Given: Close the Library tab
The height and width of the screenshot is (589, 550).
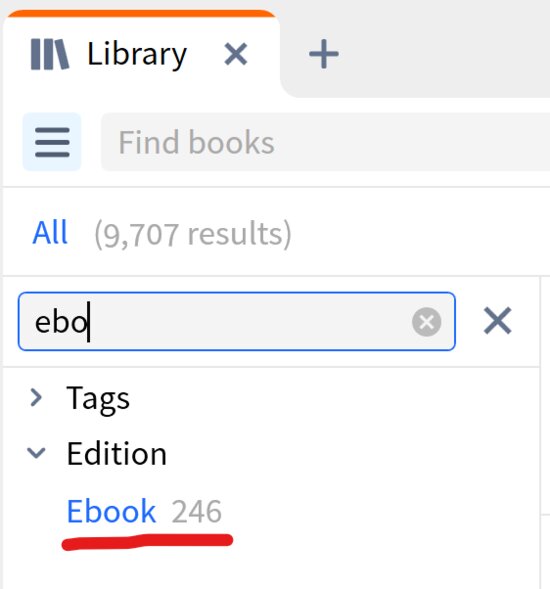Looking at the screenshot, I should pos(236,54).
